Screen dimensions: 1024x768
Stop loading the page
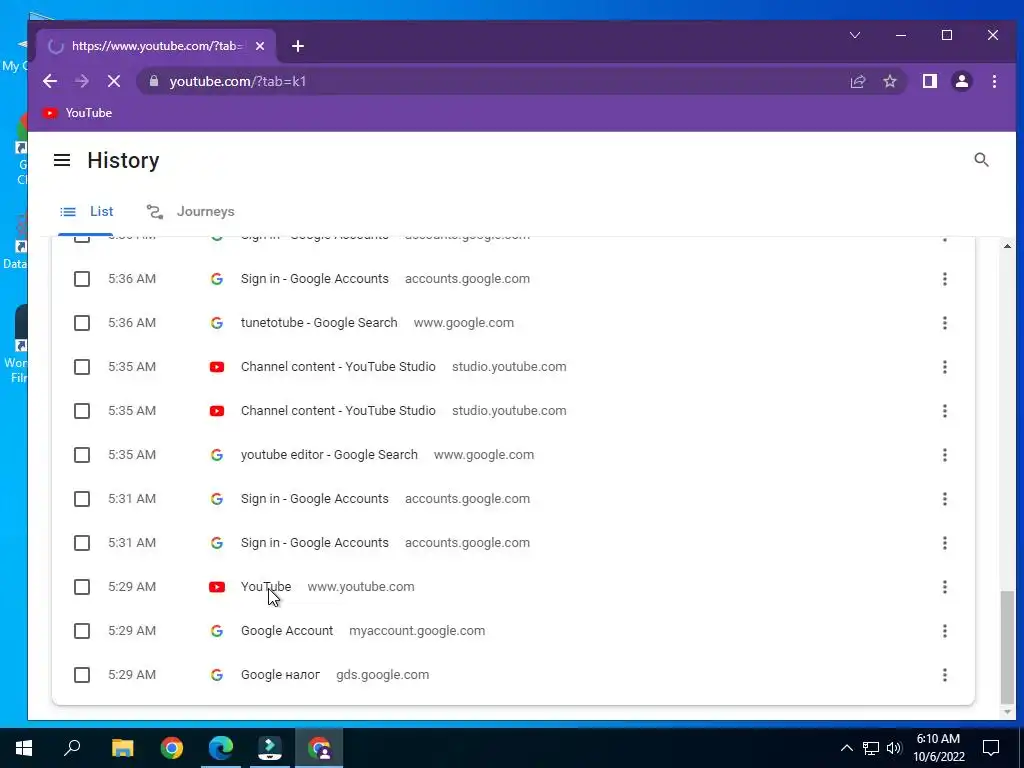tap(114, 81)
